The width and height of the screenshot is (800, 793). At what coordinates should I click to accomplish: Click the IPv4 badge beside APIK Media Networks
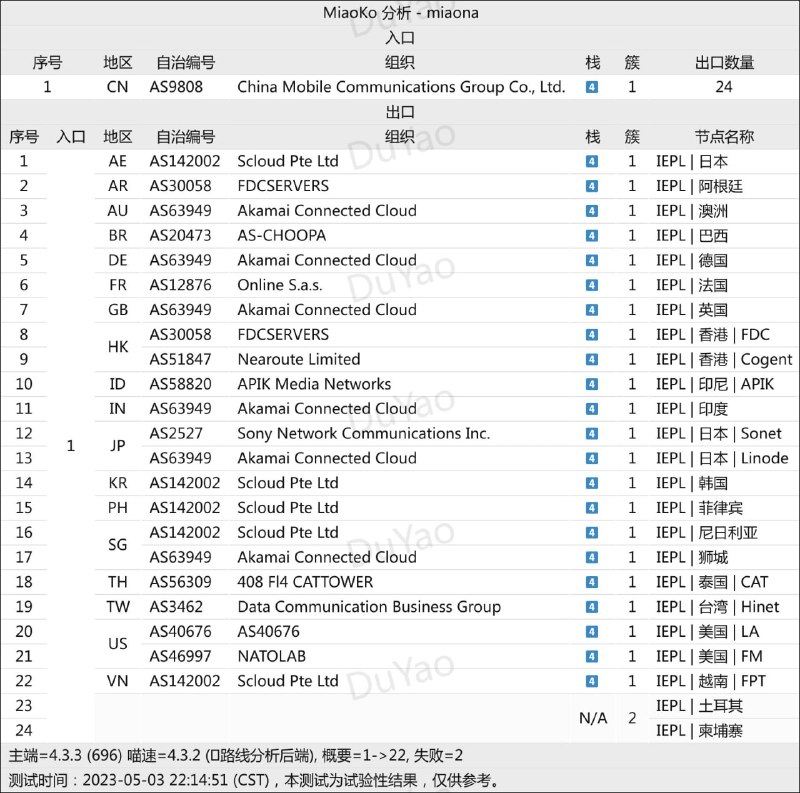coord(592,384)
